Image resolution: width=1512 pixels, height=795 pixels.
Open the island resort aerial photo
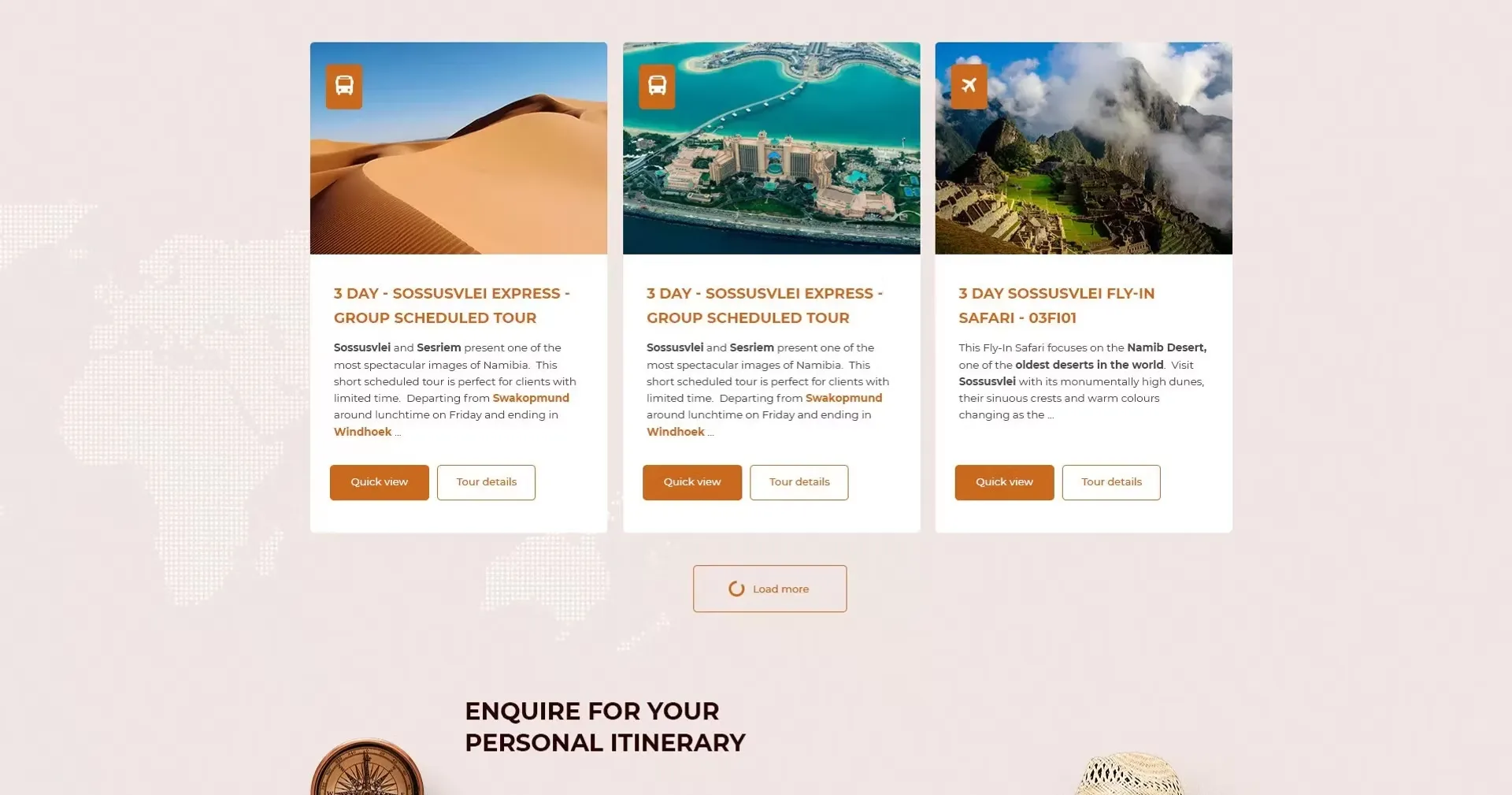click(x=771, y=148)
